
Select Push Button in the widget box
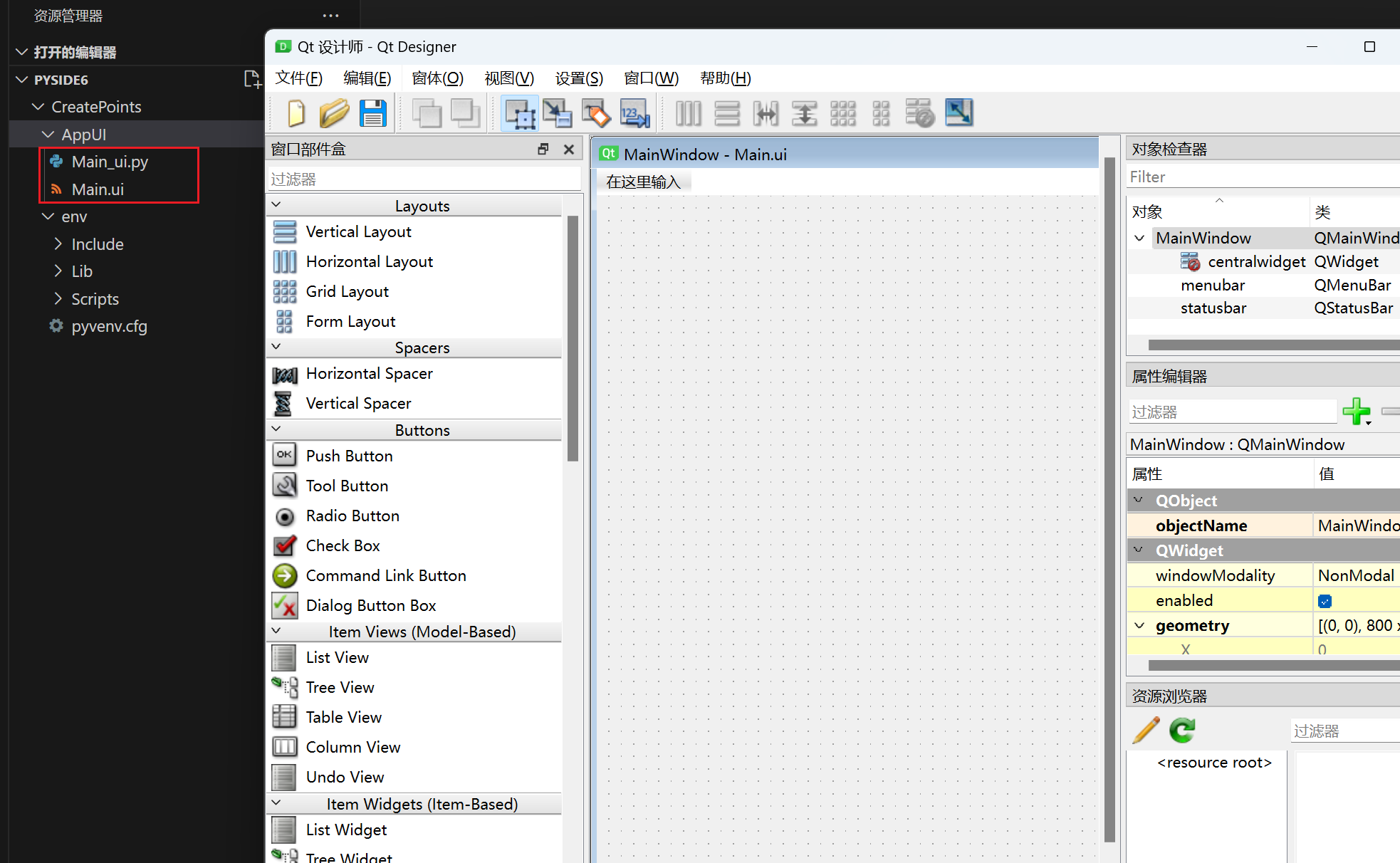349,456
